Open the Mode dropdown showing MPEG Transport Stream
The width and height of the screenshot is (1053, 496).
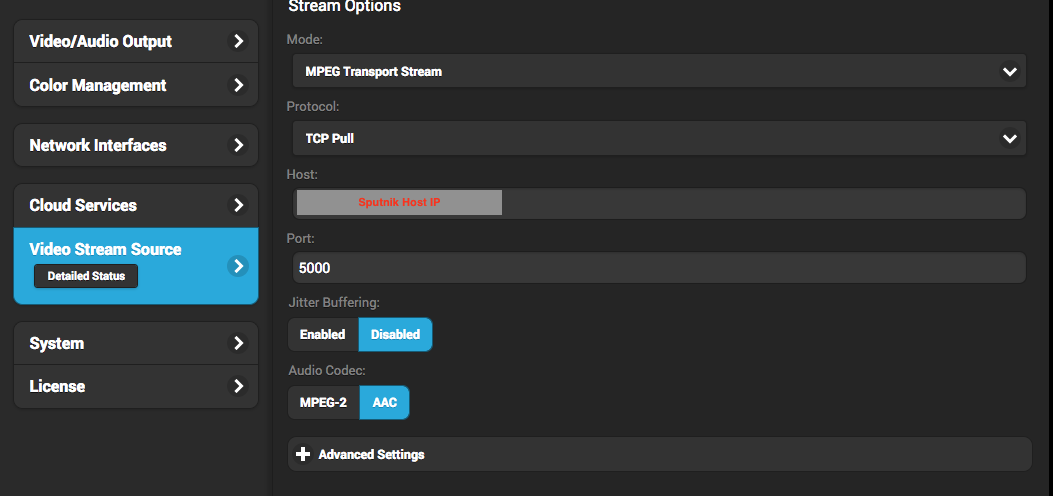(657, 72)
